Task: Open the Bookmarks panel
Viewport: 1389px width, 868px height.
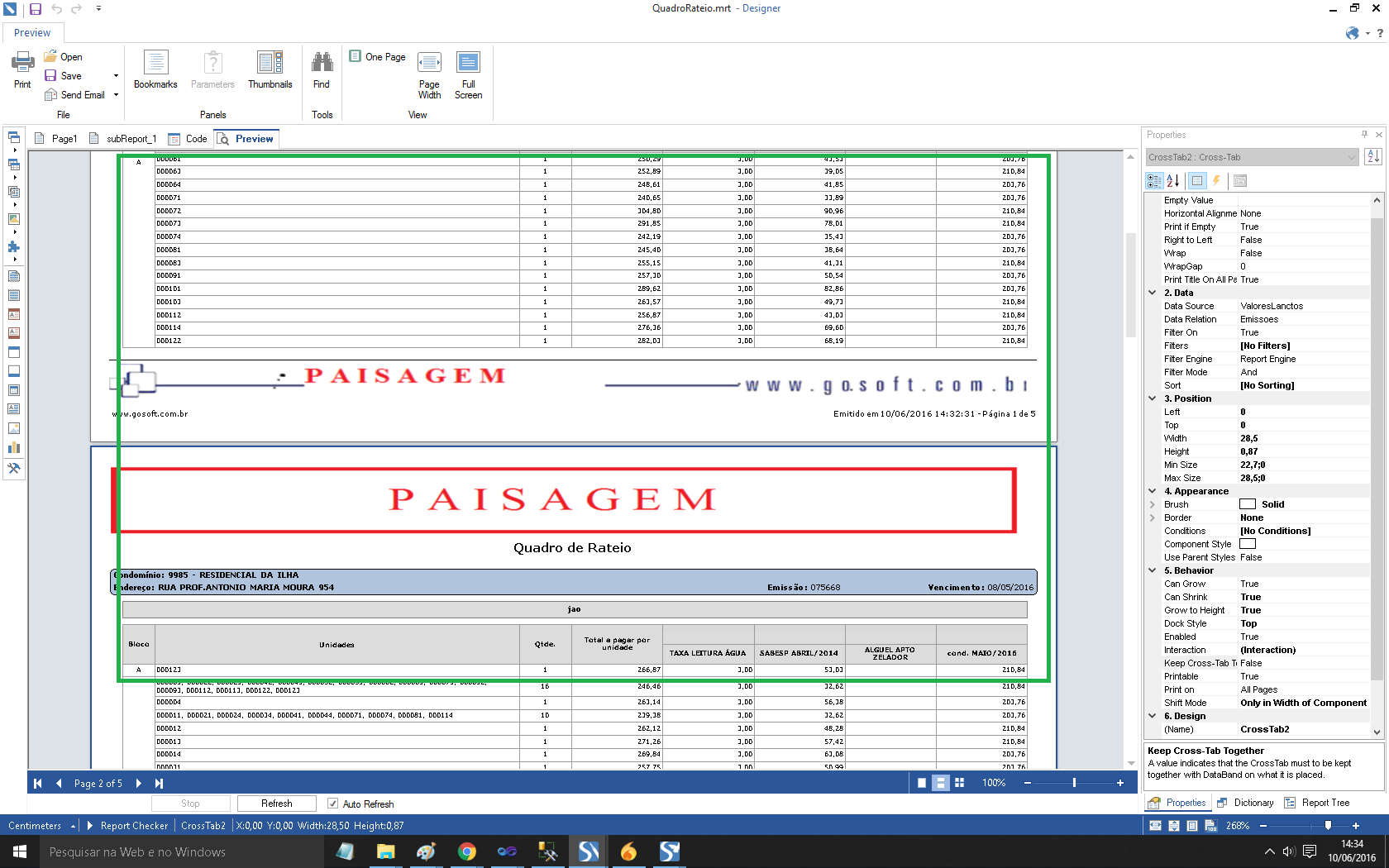Action: pos(155,69)
